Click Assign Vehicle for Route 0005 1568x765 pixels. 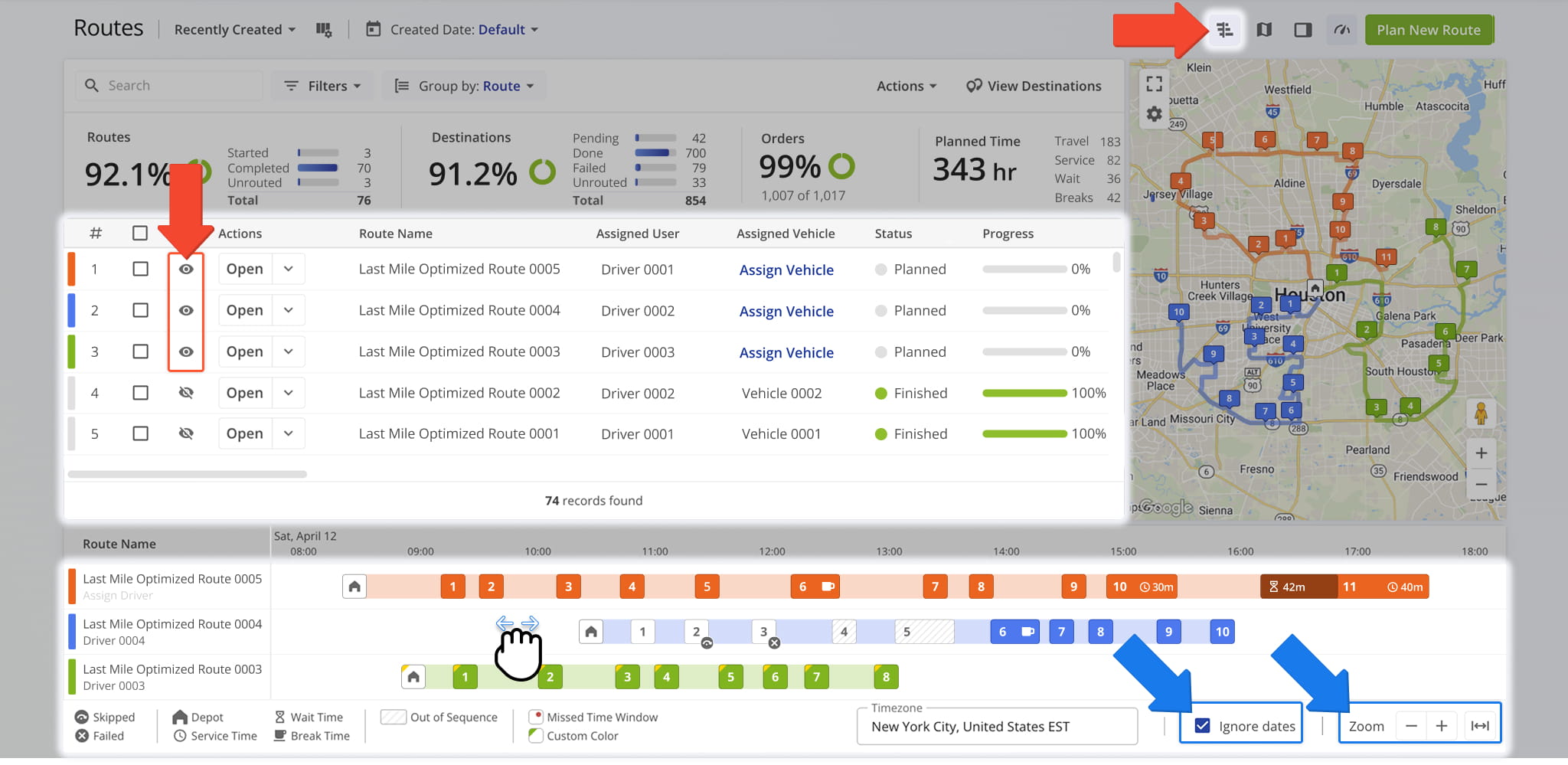pos(786,270)
